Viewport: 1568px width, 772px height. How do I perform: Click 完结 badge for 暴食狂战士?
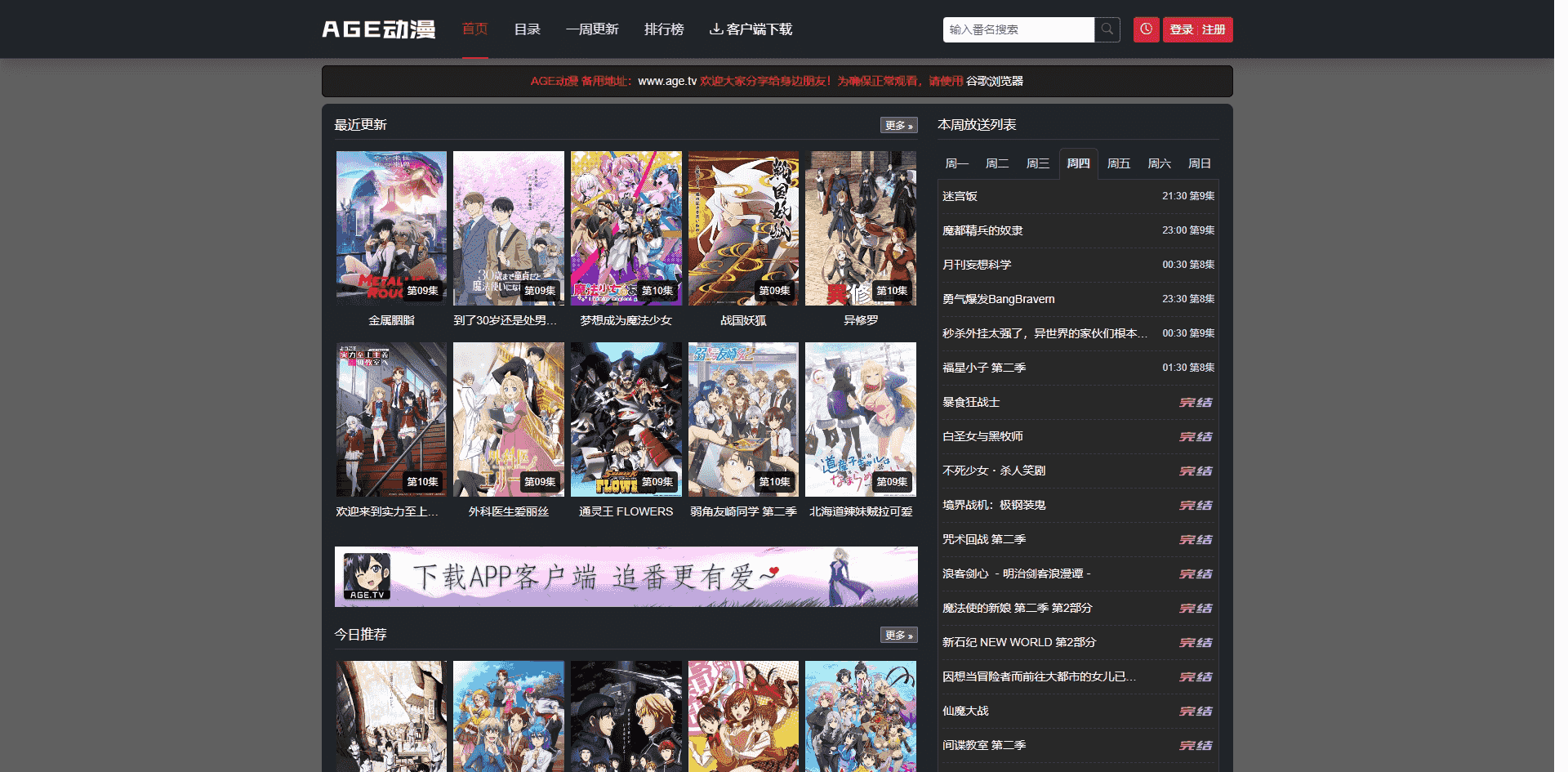pyautogui.click(x=1196, y=402)
